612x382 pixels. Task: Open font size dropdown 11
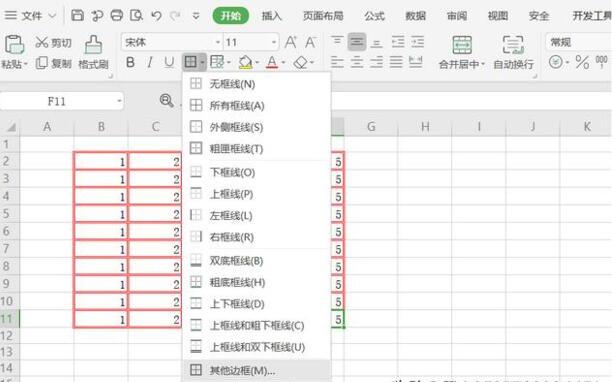click(x=274, y=42)
